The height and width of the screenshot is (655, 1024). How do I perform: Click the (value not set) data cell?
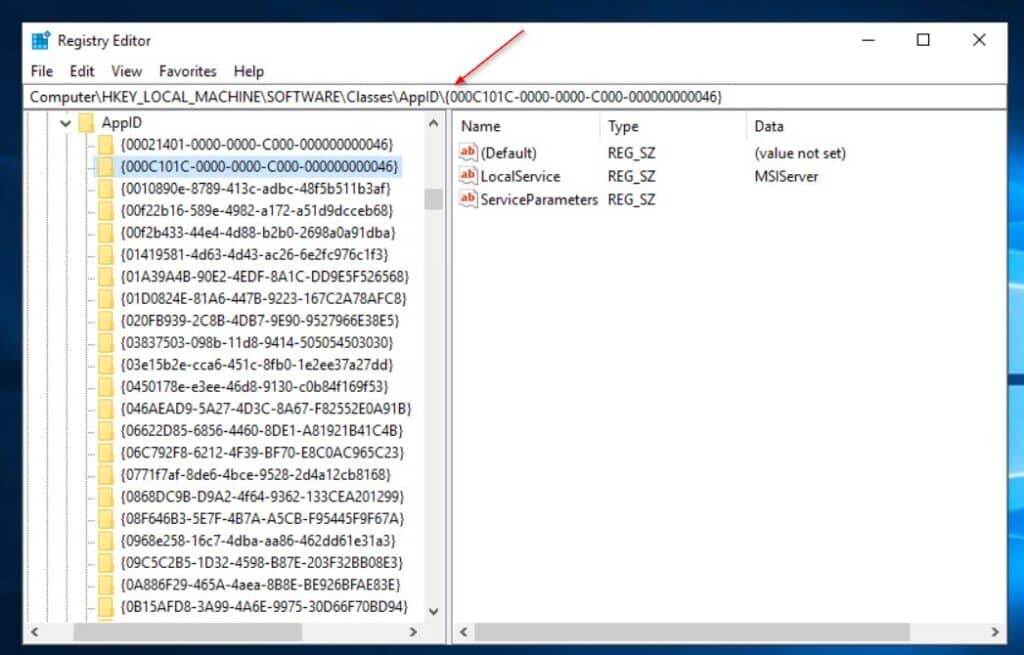click(800, 153)
